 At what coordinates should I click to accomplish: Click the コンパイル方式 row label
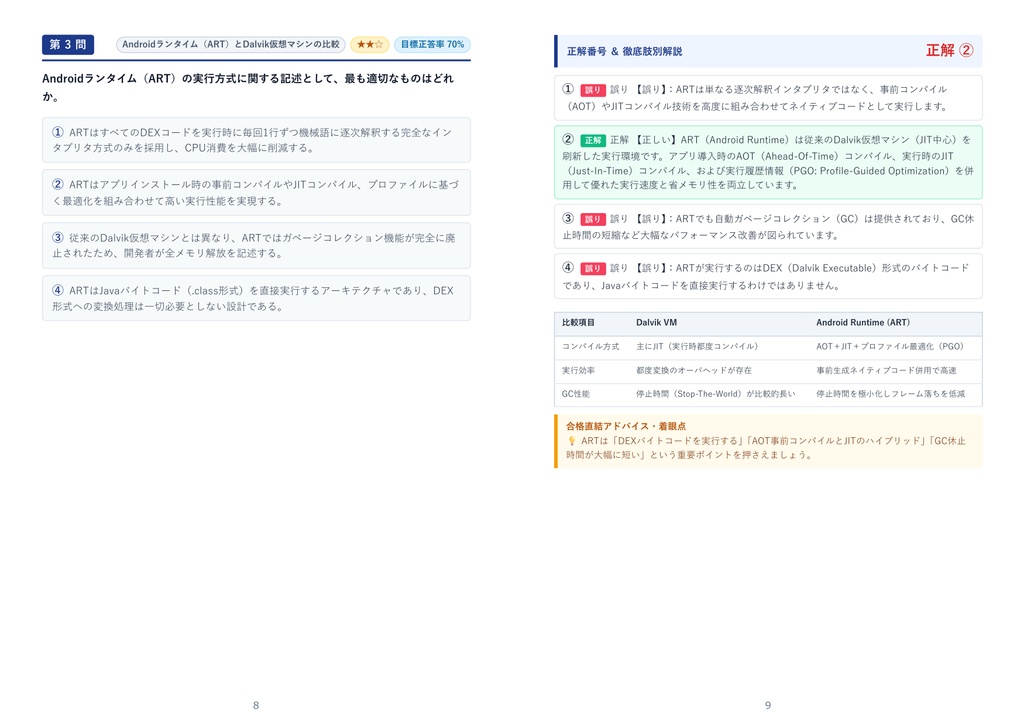click(590, 347)
